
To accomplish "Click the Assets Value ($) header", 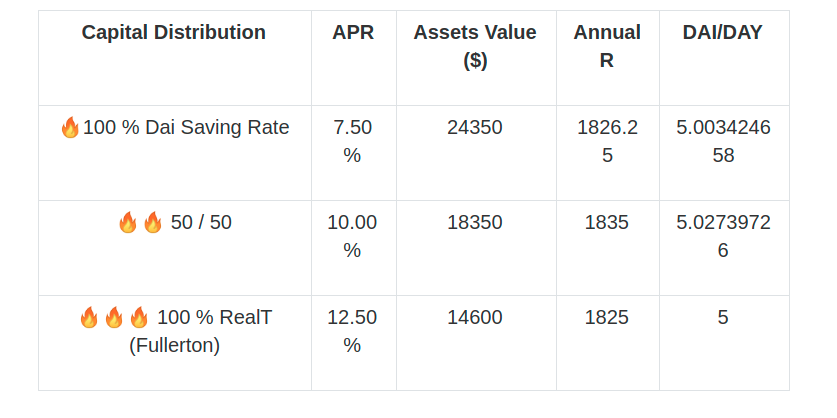I will point(475,46).
